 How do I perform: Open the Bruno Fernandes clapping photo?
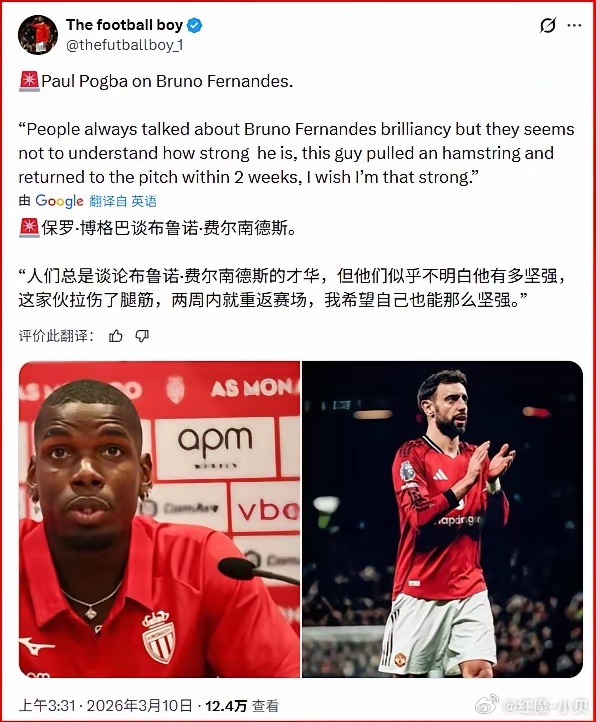443,519
